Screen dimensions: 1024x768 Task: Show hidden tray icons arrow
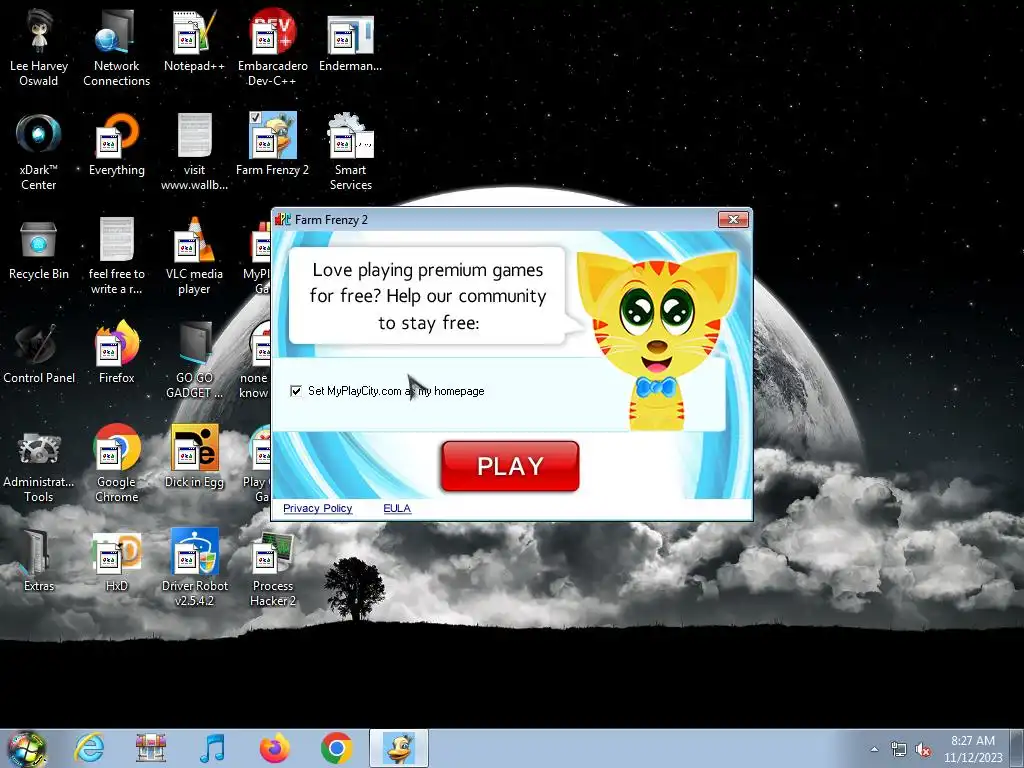[x=874, y=749]
